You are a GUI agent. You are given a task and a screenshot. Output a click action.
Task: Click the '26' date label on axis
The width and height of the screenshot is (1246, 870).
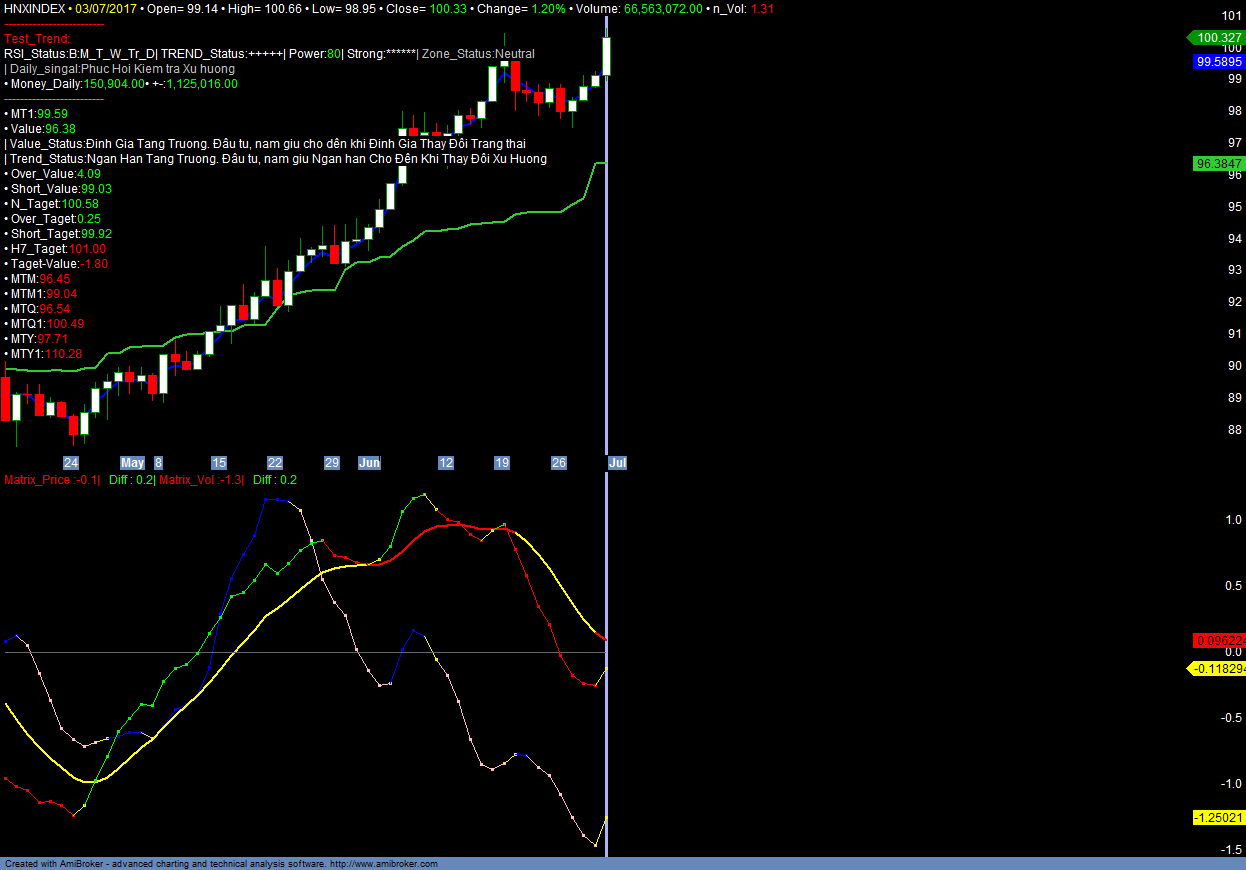pyautogui.click(x=559, y=463)
